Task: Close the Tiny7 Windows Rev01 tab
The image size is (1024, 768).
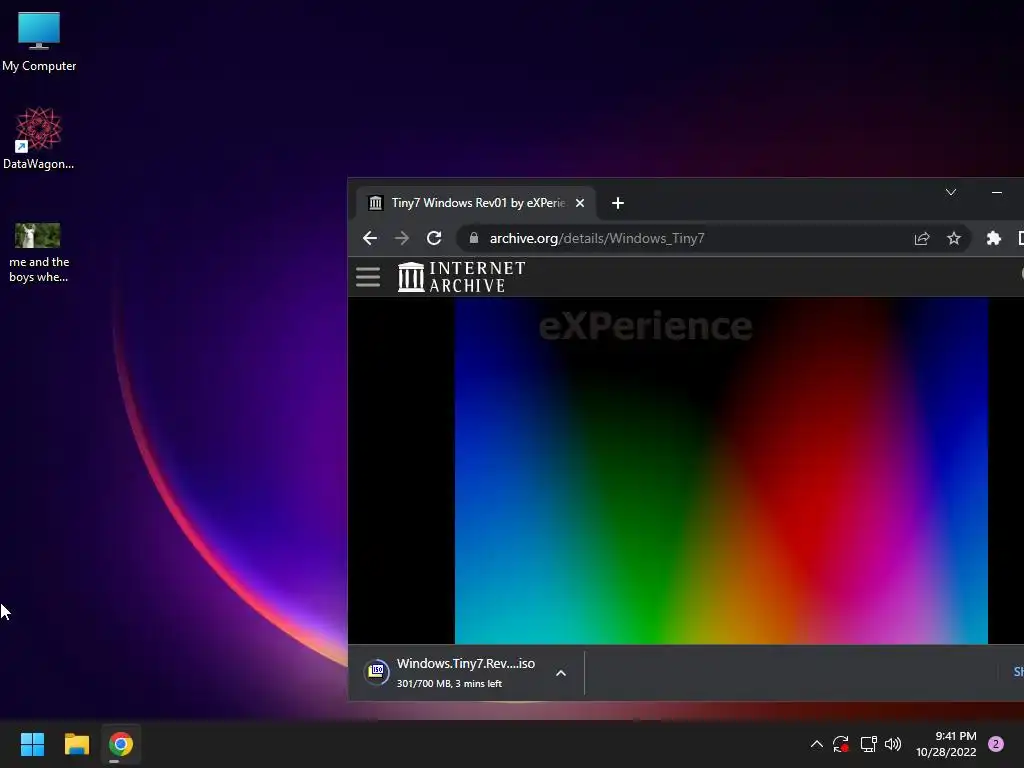Action: 579,203
